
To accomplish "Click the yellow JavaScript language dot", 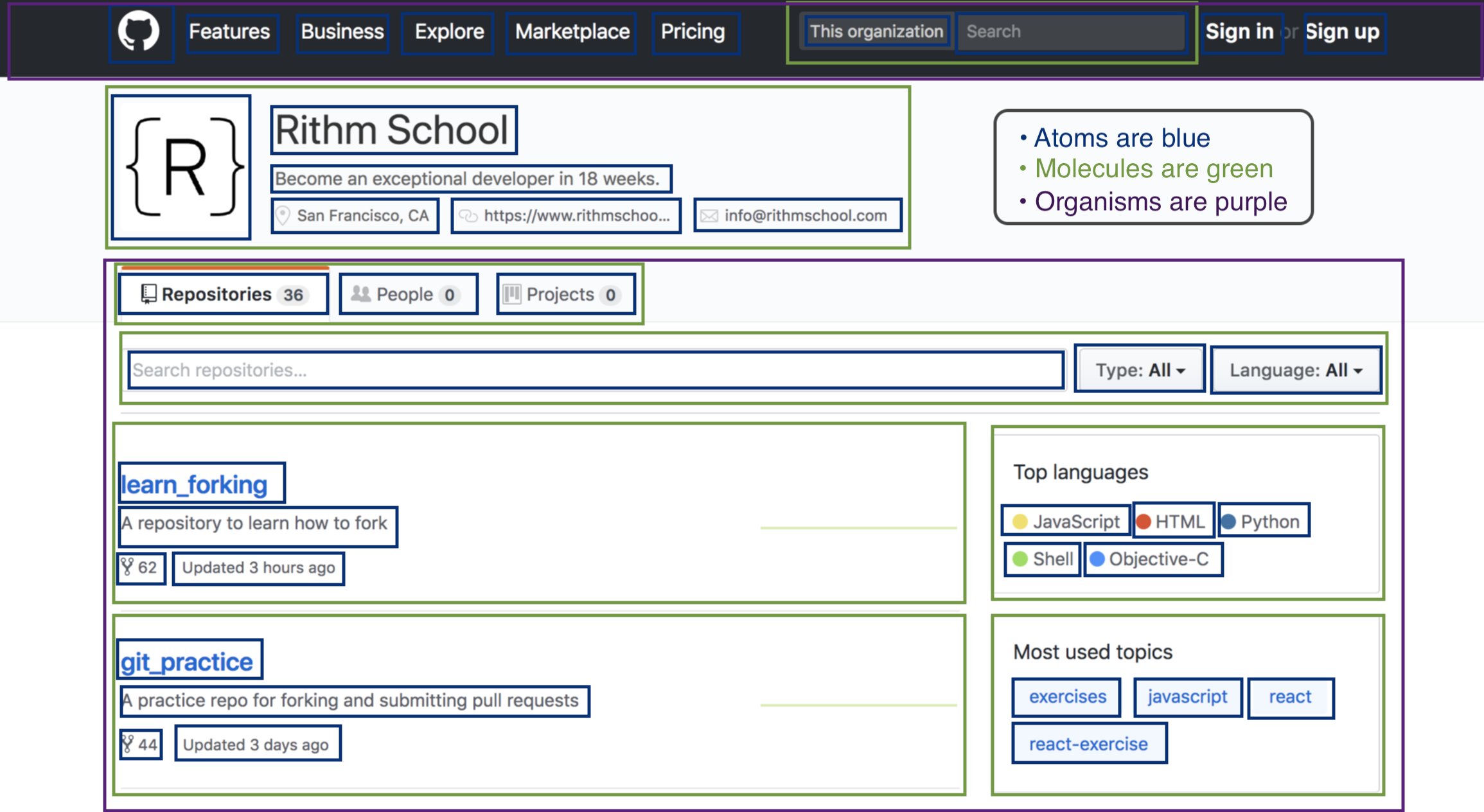I will [1020, 522].
